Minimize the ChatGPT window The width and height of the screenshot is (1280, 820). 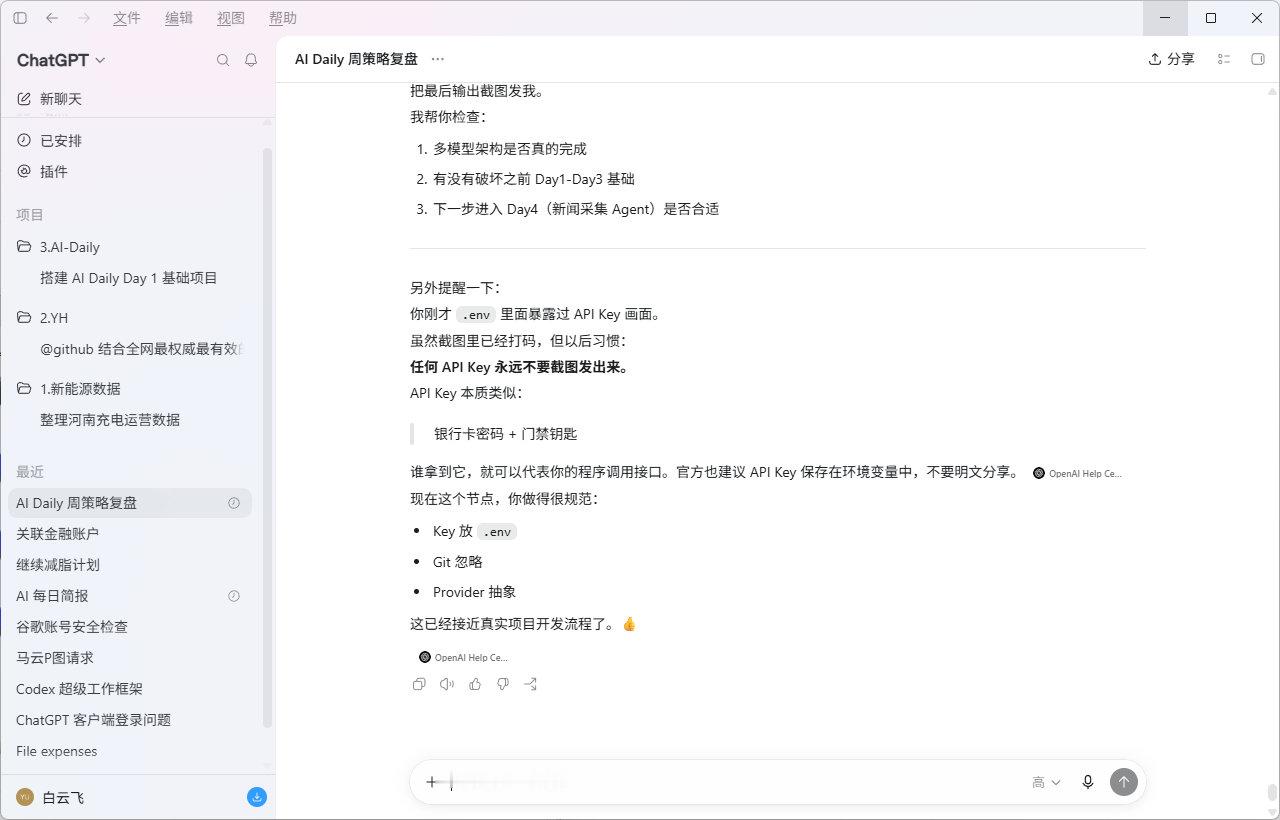[1166, 18]
